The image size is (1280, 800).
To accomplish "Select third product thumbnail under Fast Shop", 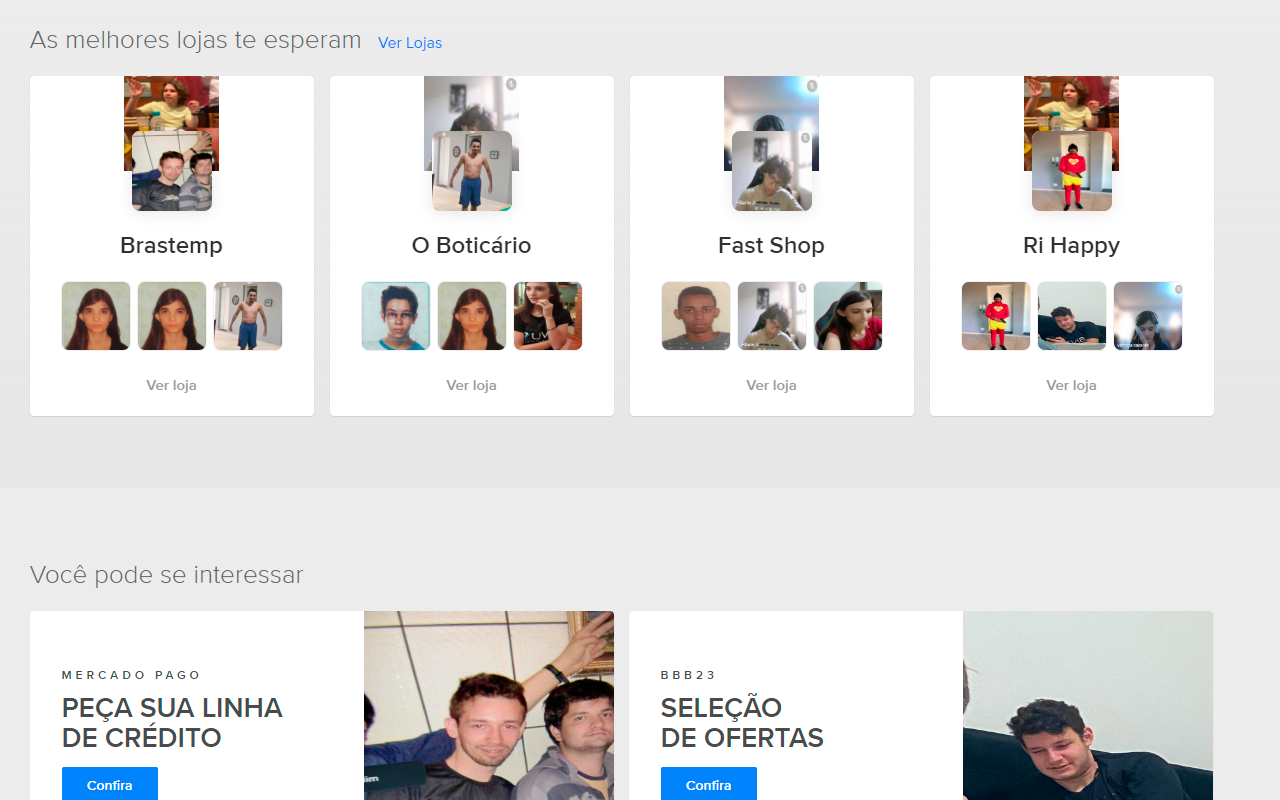I will pos(848,316).
